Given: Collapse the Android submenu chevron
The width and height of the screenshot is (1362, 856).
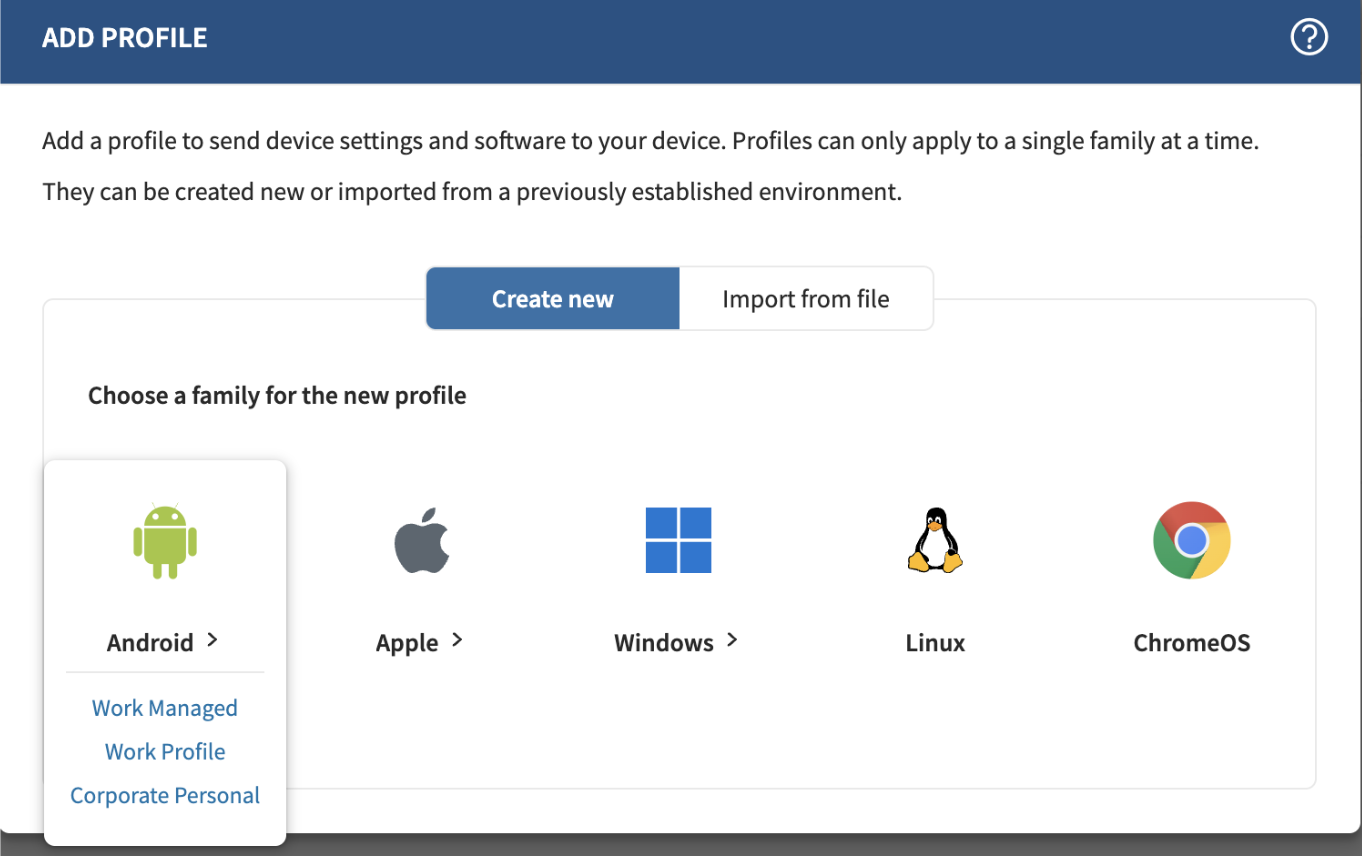Looking at the screenshot, I should (x=212, y=640).
